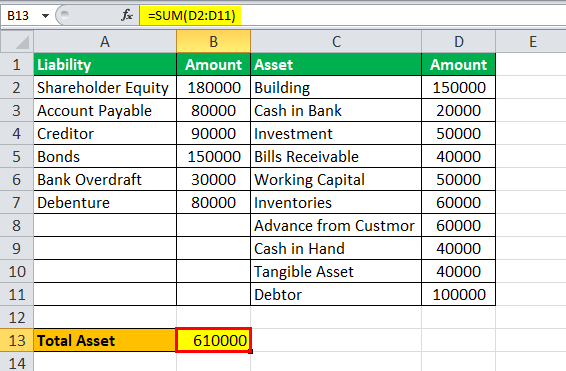Select the Bonds cell
The image size is (566, 371).
coord(105,157)
